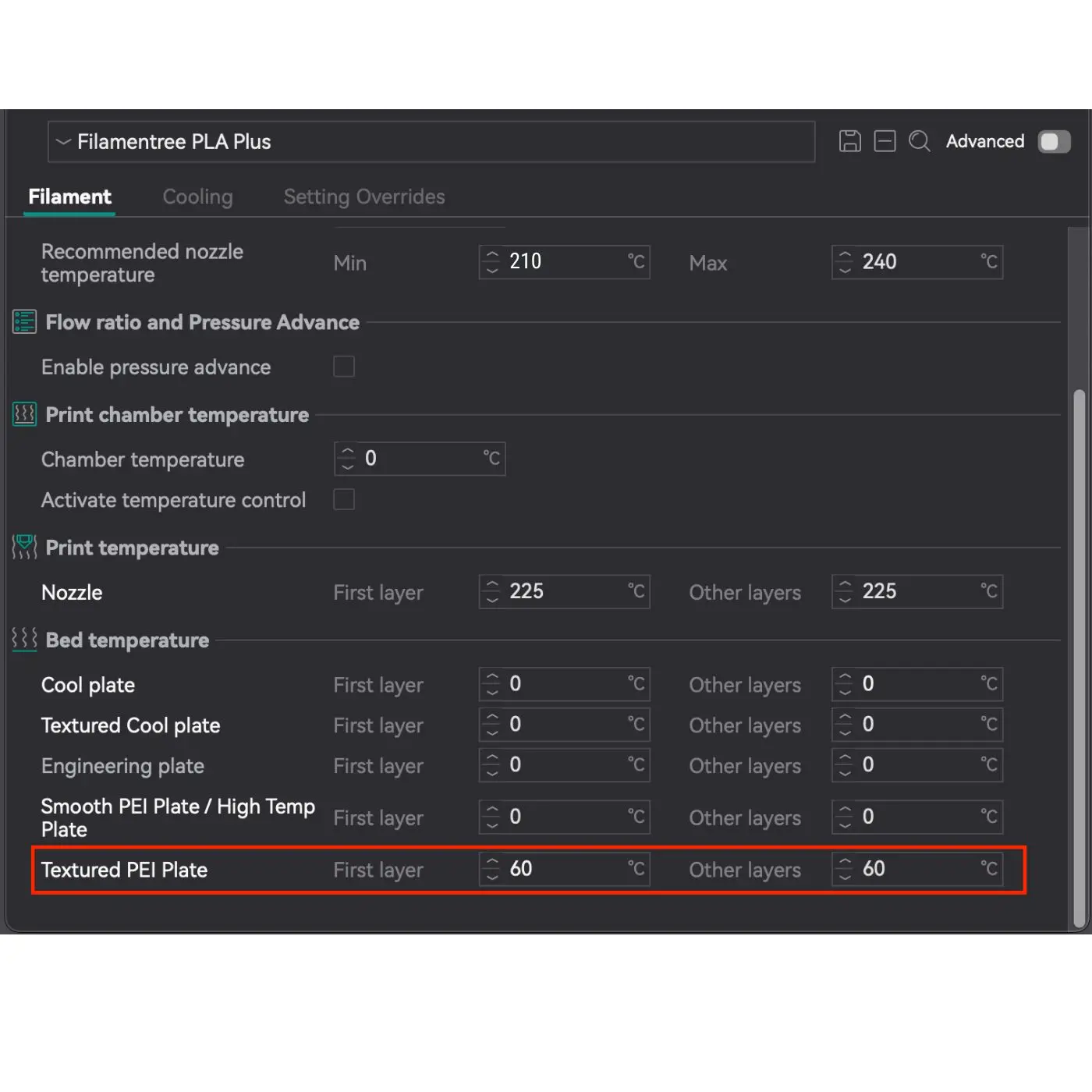
Task: Decrease minimum recommended nozzle temperature stepper
Action: [492, 269]
